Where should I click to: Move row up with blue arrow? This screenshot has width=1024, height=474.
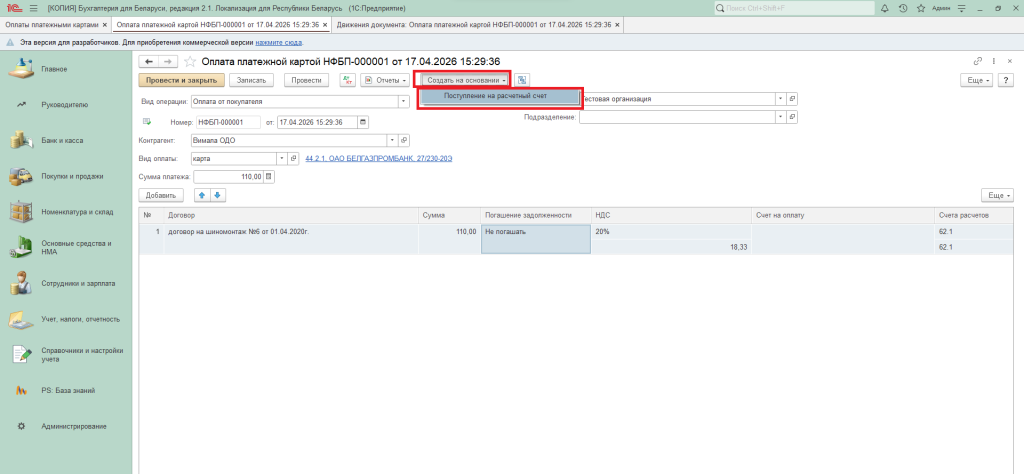click(201, 195)
